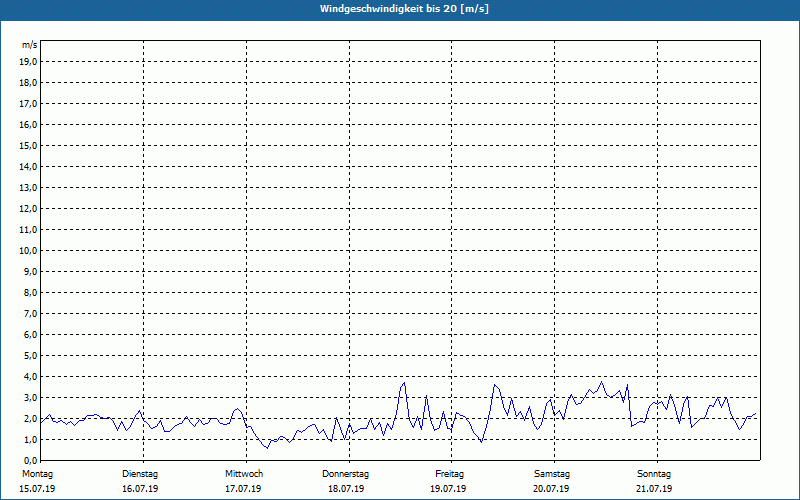Select the Sonntag day label

(653, 473)
